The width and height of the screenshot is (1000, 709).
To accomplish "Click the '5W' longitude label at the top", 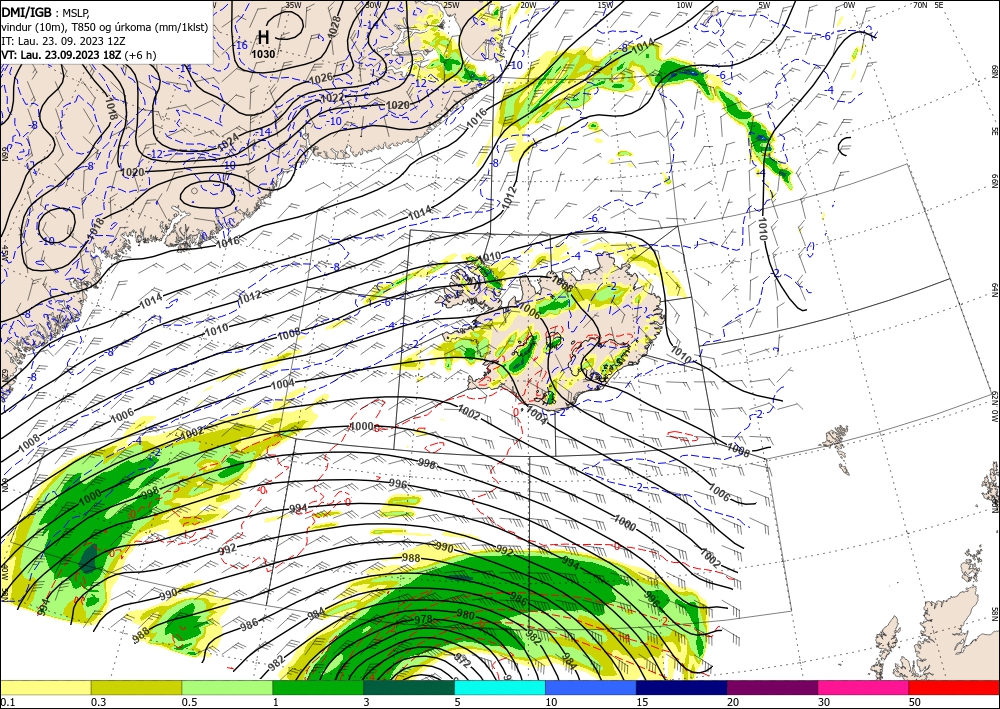I will [x=765, y=5].
